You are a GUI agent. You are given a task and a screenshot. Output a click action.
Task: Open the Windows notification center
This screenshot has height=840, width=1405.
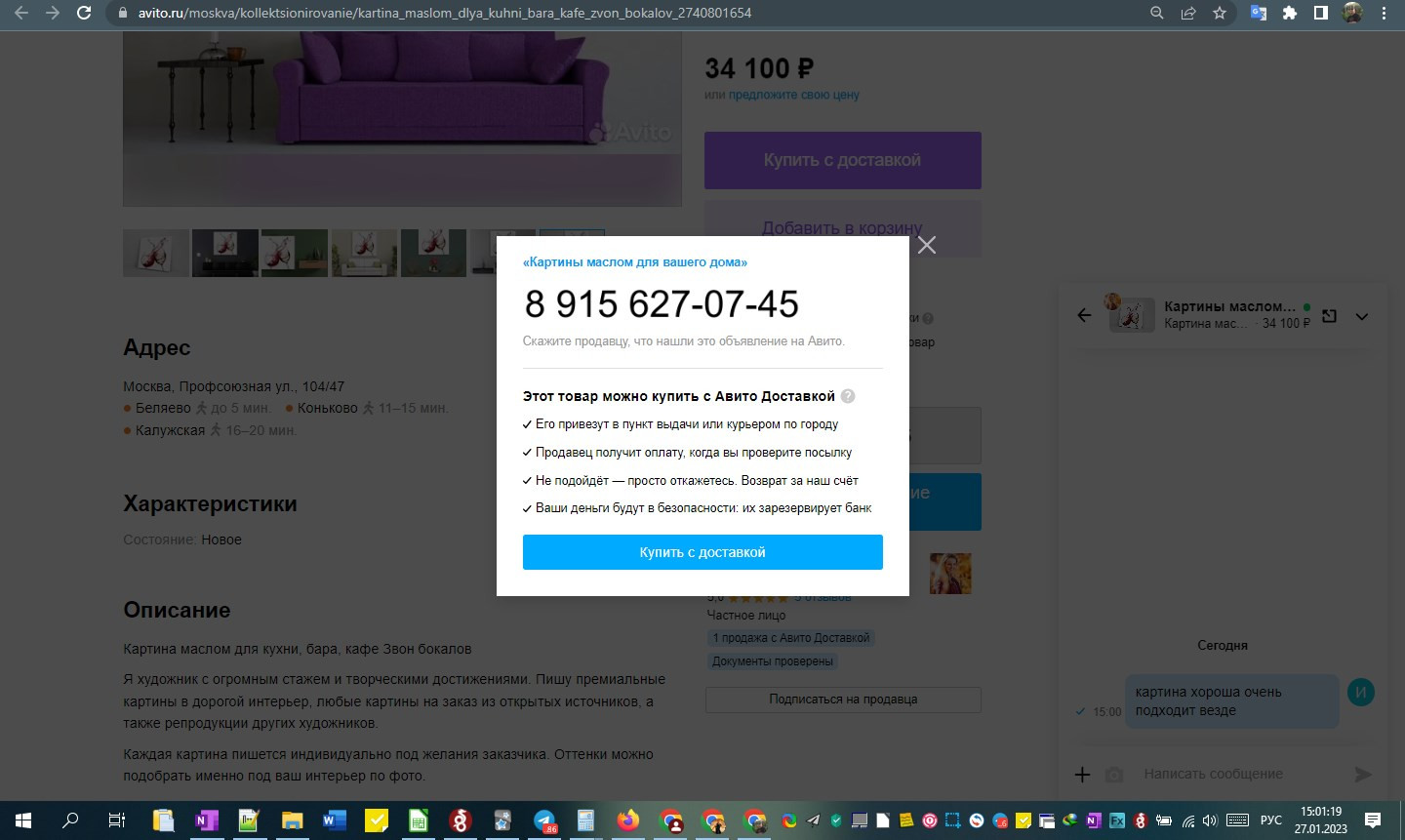(1373, 820)
